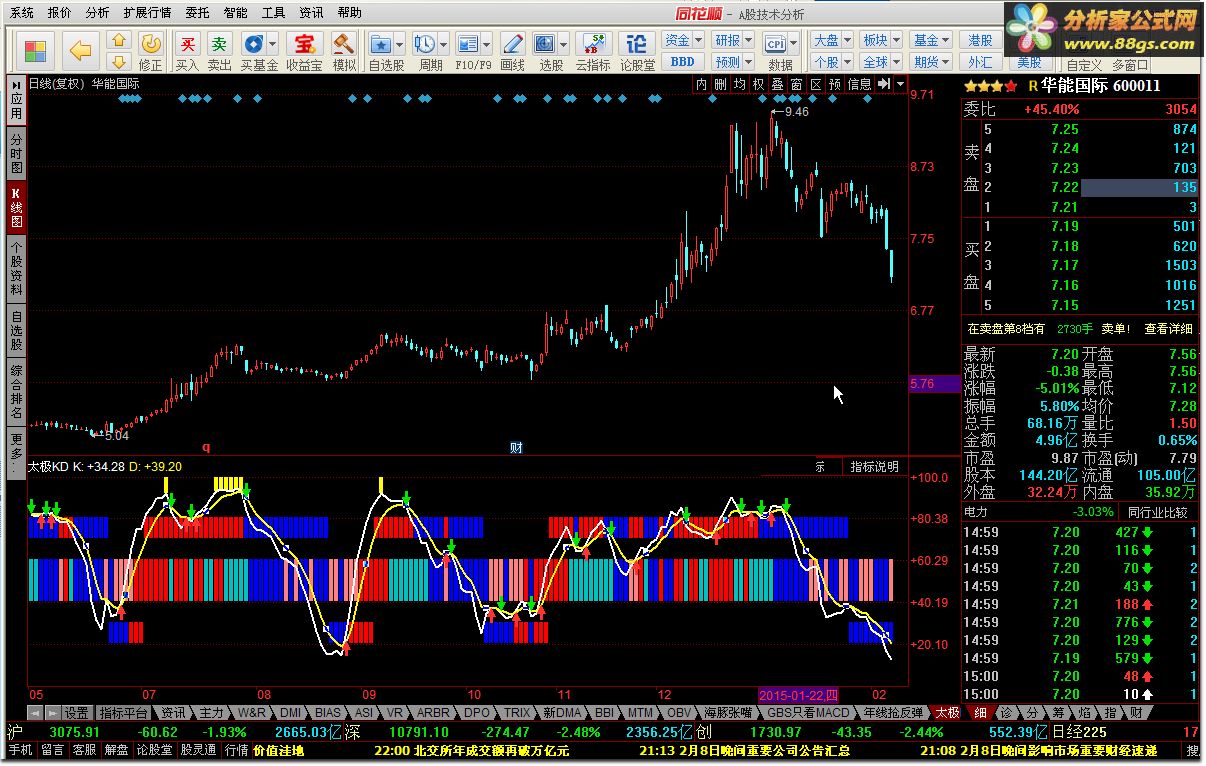Click the left scroll arrow beside 设置

point(35,713)
